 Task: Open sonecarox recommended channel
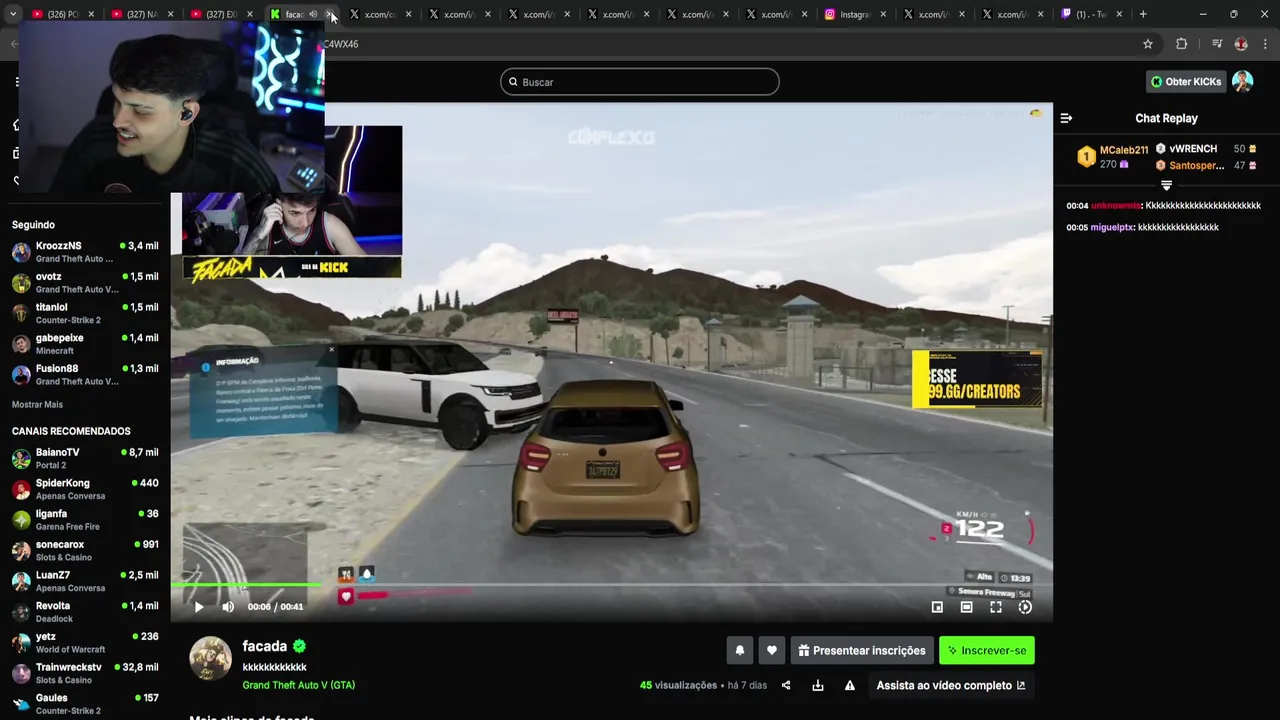[85, 551]
